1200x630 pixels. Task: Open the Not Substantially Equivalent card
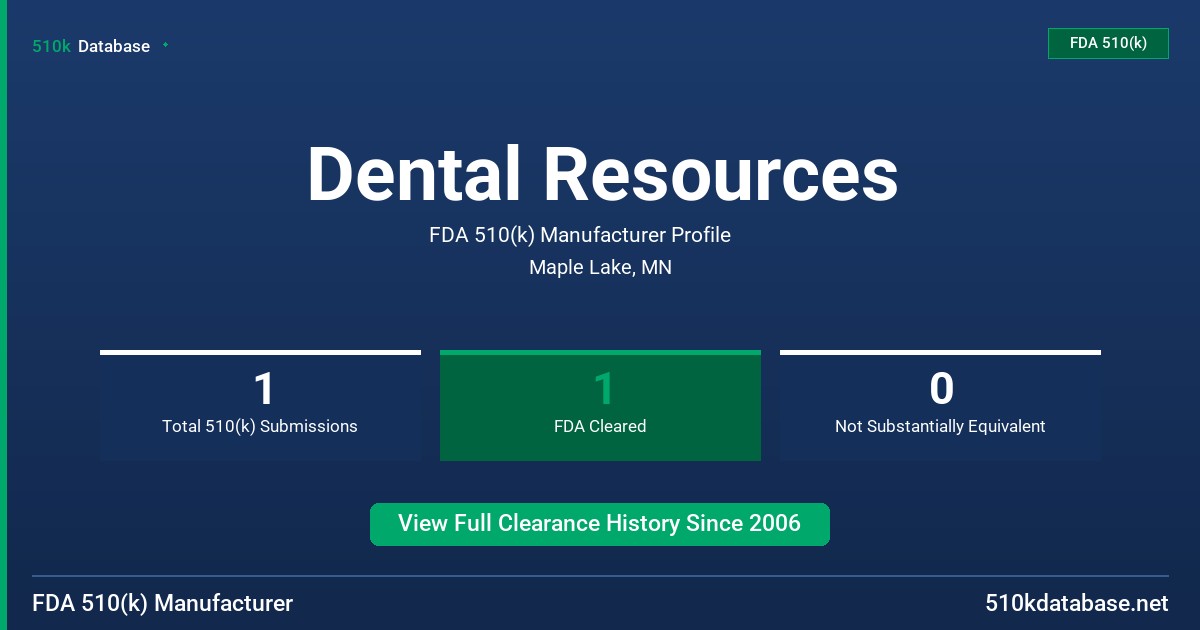(940, 405)
